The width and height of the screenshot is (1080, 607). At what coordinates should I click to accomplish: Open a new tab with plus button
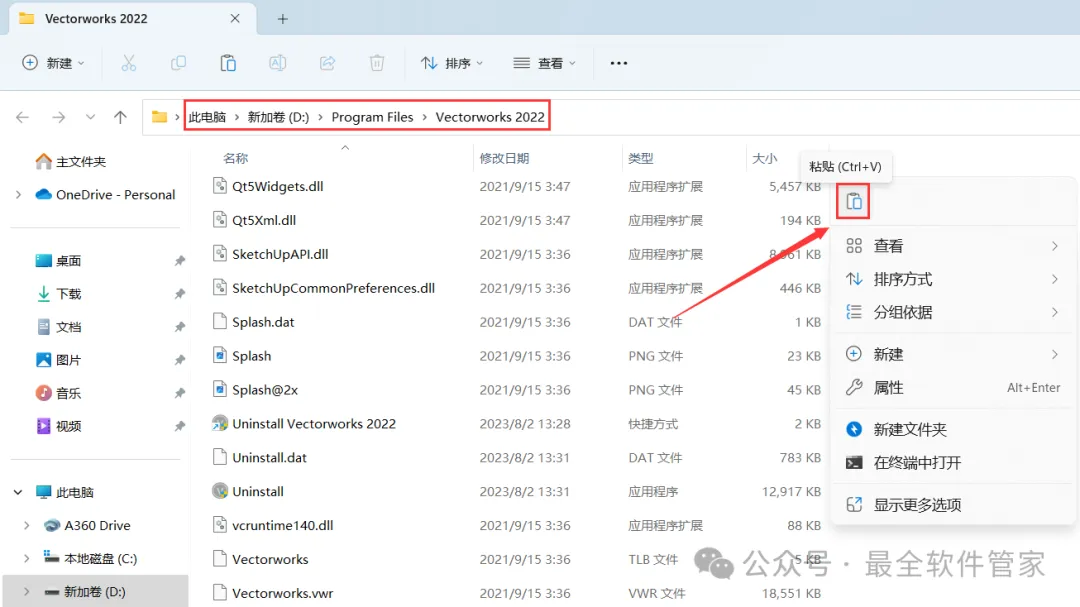tap(282, 19)
